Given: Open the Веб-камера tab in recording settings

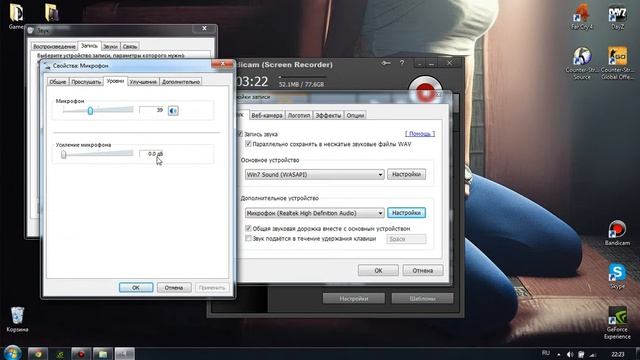Looking at the screenshot, I should click(x=267, y=115).
